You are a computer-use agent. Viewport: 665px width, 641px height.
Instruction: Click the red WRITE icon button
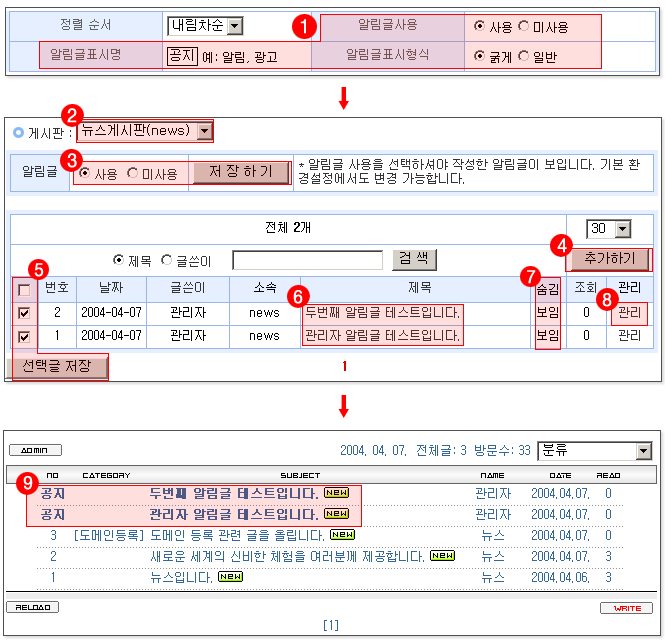(x=627, y=608)
